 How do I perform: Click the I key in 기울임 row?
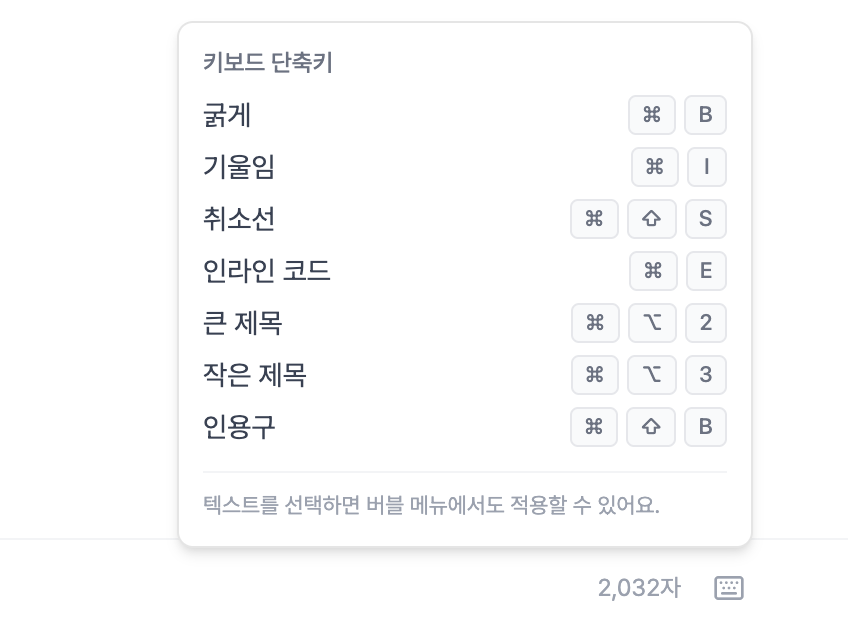coord(706,167)
